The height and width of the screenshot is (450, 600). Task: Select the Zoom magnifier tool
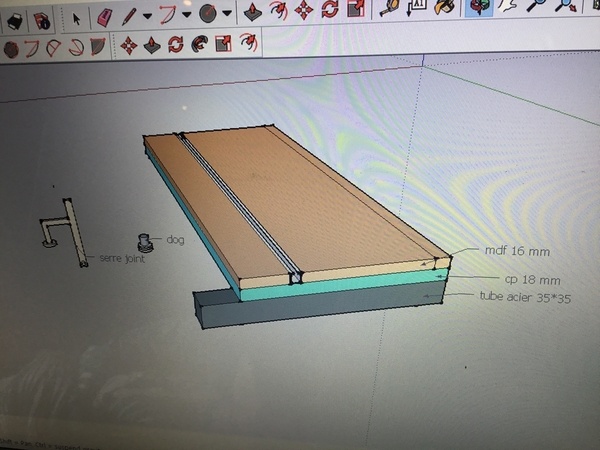point(537,8)
